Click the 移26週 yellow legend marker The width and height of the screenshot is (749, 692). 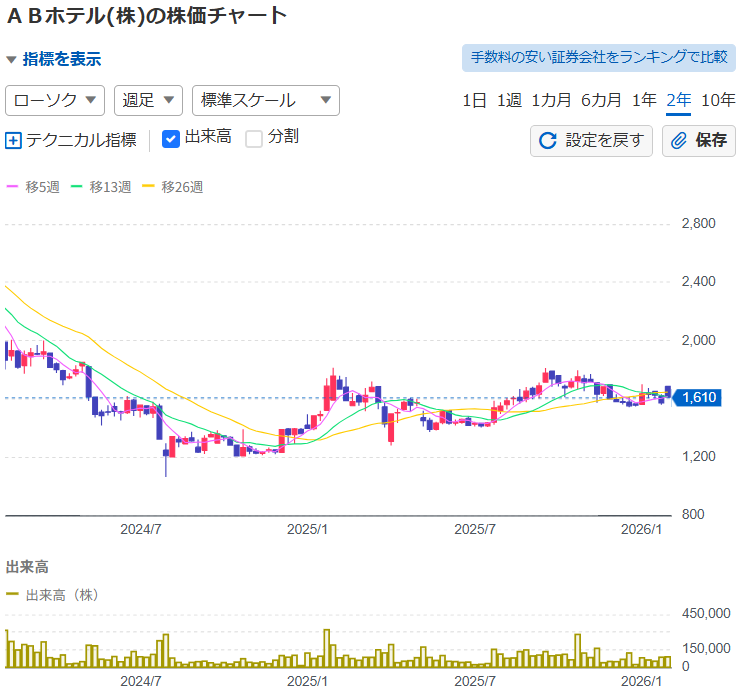click(149, 186)
